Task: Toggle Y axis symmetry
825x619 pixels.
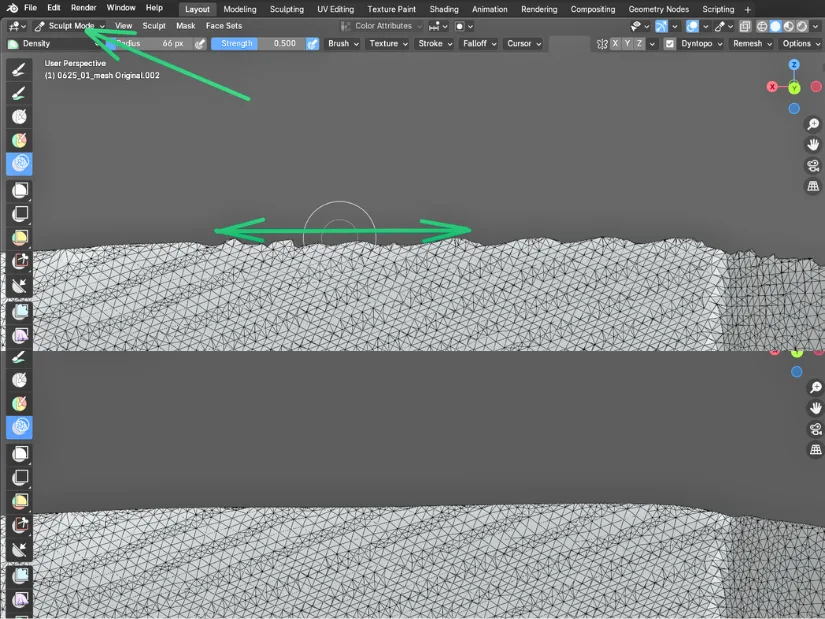Action: pos(627,44)
